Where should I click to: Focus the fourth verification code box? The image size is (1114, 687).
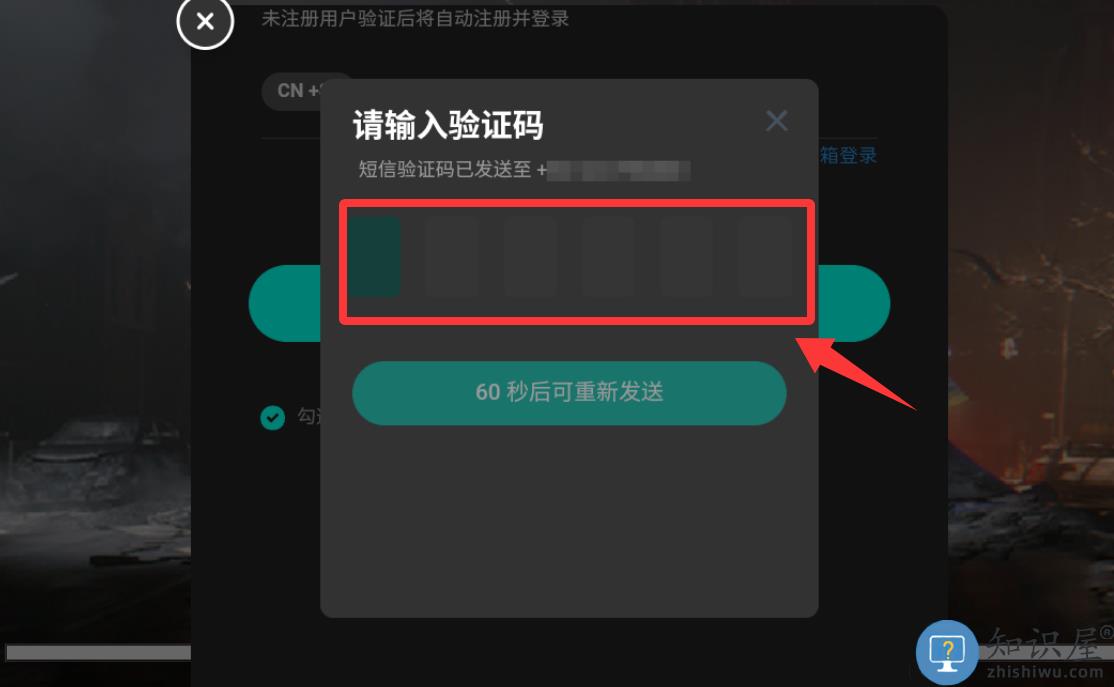[608, 256]
